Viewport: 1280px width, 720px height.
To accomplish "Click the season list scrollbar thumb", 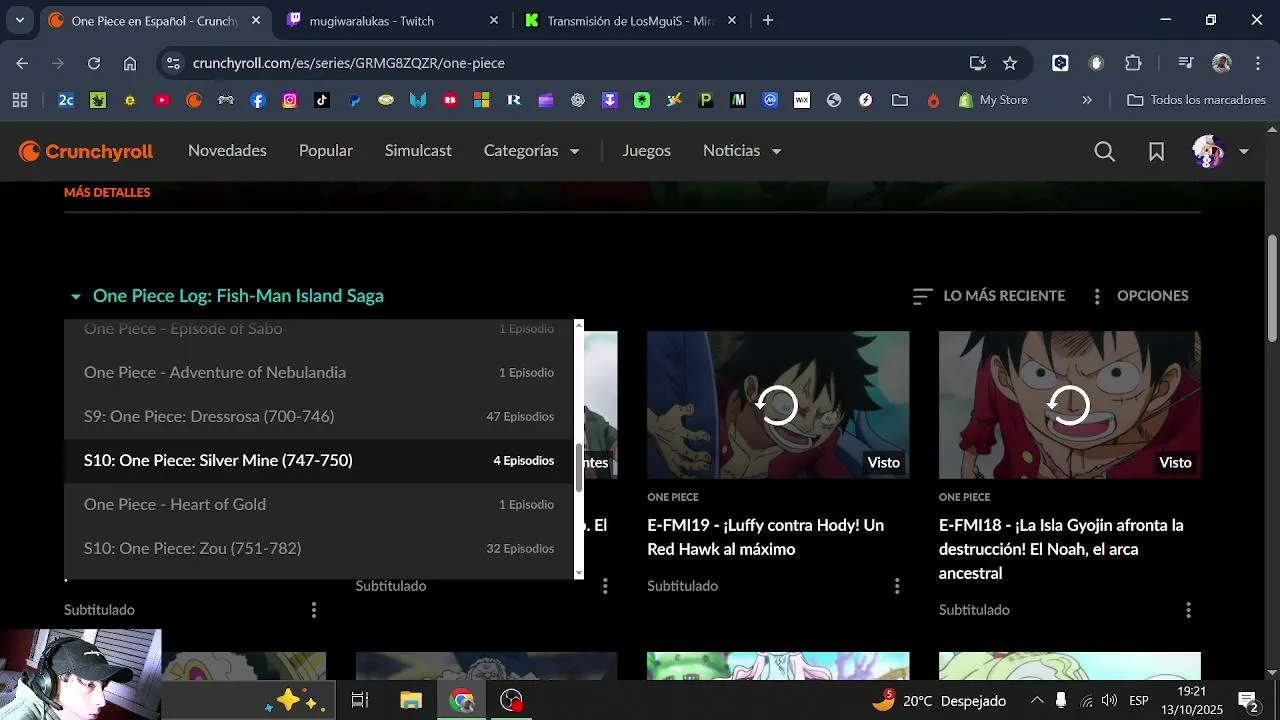I will [579, 466].
